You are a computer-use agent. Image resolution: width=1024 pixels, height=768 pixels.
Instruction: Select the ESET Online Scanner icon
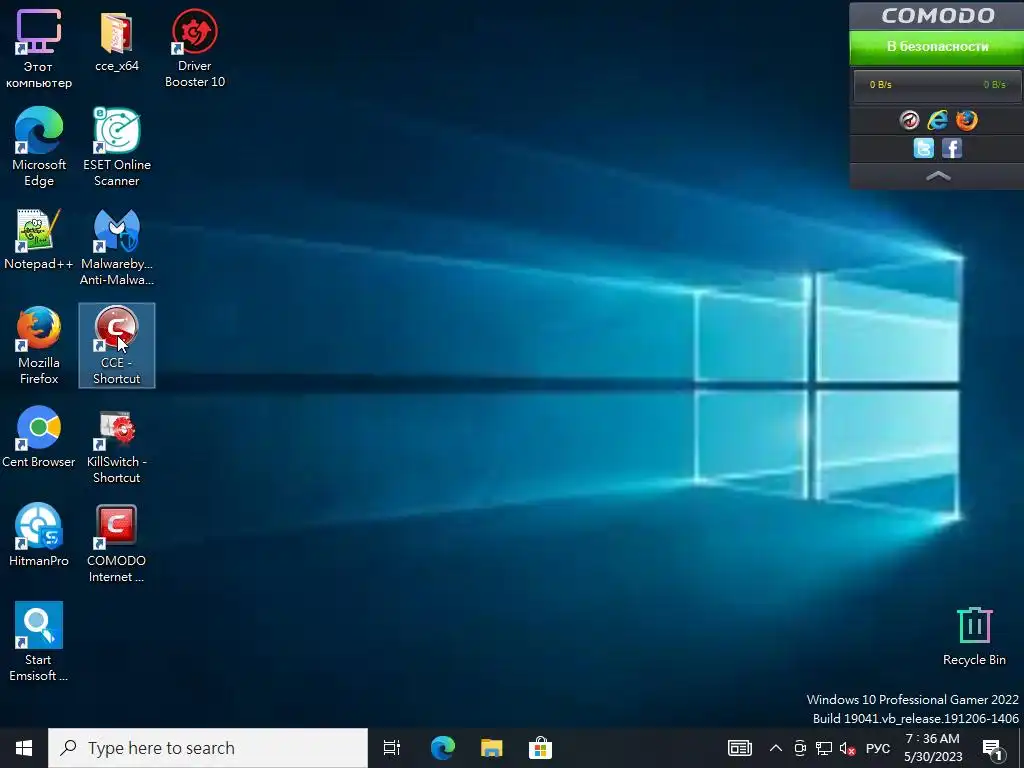[117, 148]
